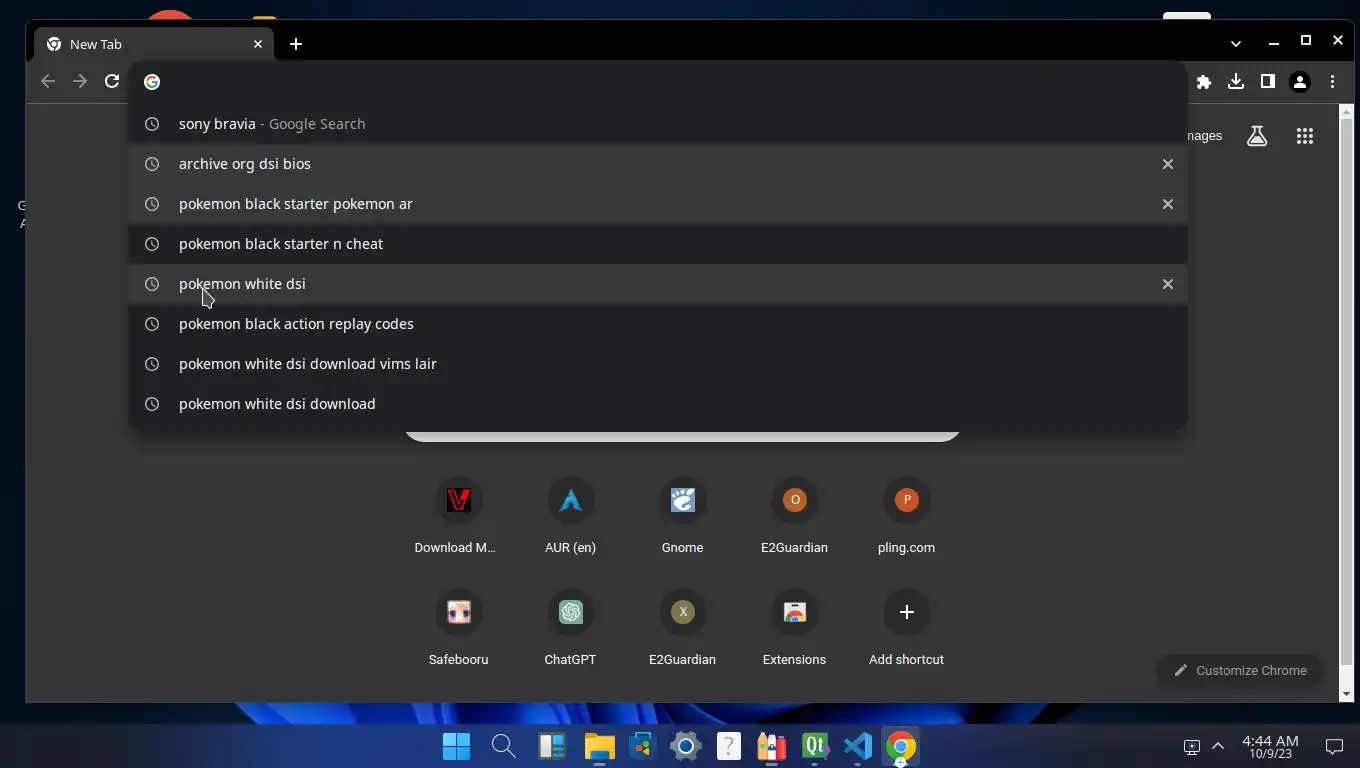Open the clock showing 4:44 AM
1360x768 pixels.
click(x=1270, y=746)
